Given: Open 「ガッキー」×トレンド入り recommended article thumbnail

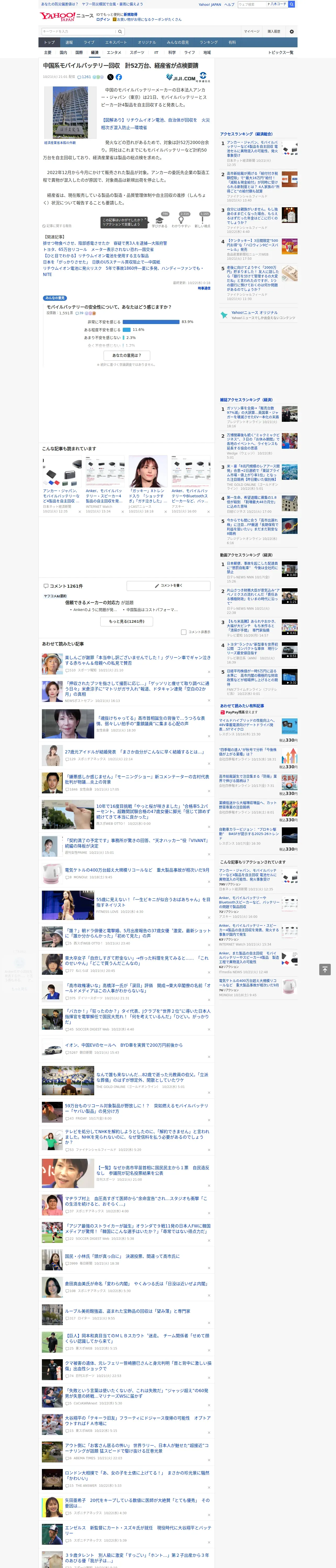Looking at the screenshot, I should 148,471.
